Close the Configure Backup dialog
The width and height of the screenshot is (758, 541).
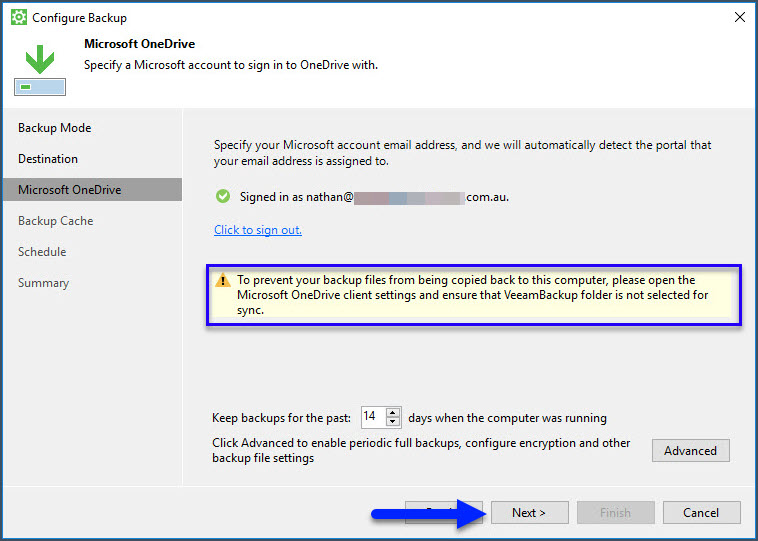[x=739, y=17]
